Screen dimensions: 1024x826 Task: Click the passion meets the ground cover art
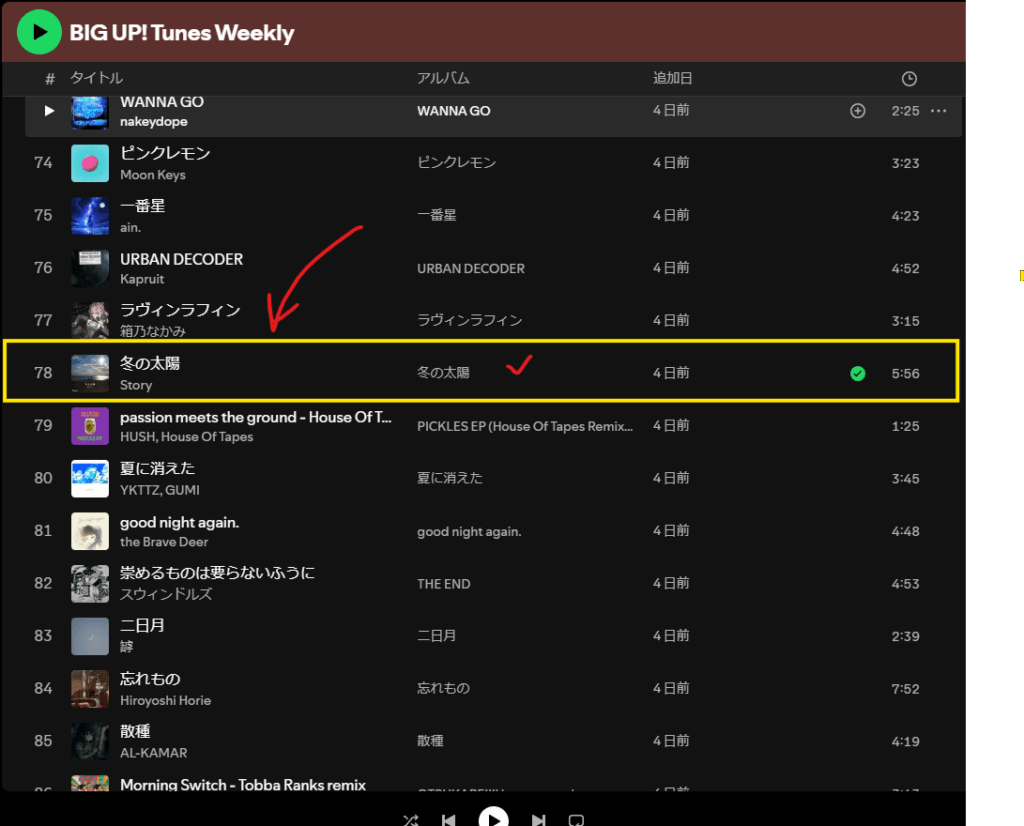pyautogui.click(x=90, y=426)
